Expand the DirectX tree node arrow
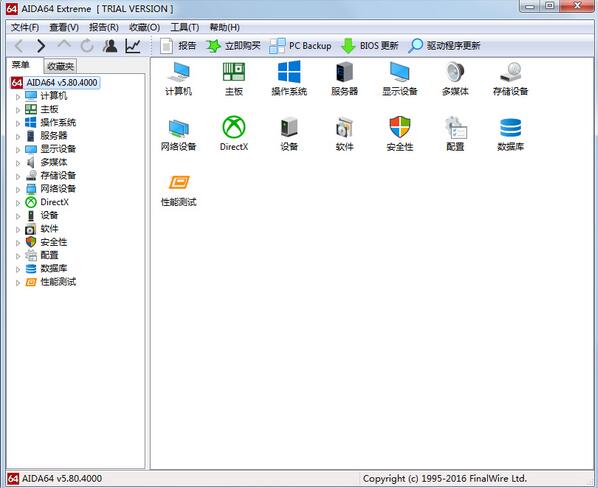 click(18, 203)
